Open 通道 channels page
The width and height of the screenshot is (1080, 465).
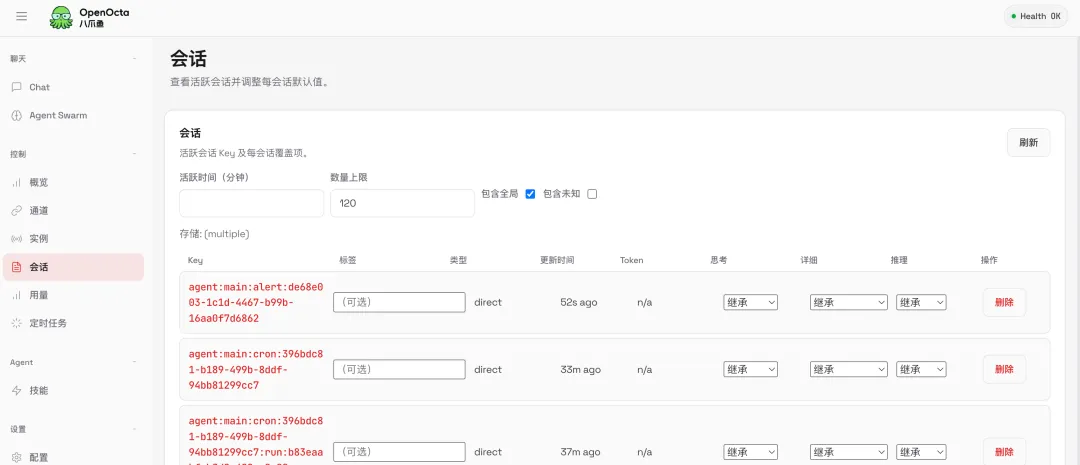(39, 210)
